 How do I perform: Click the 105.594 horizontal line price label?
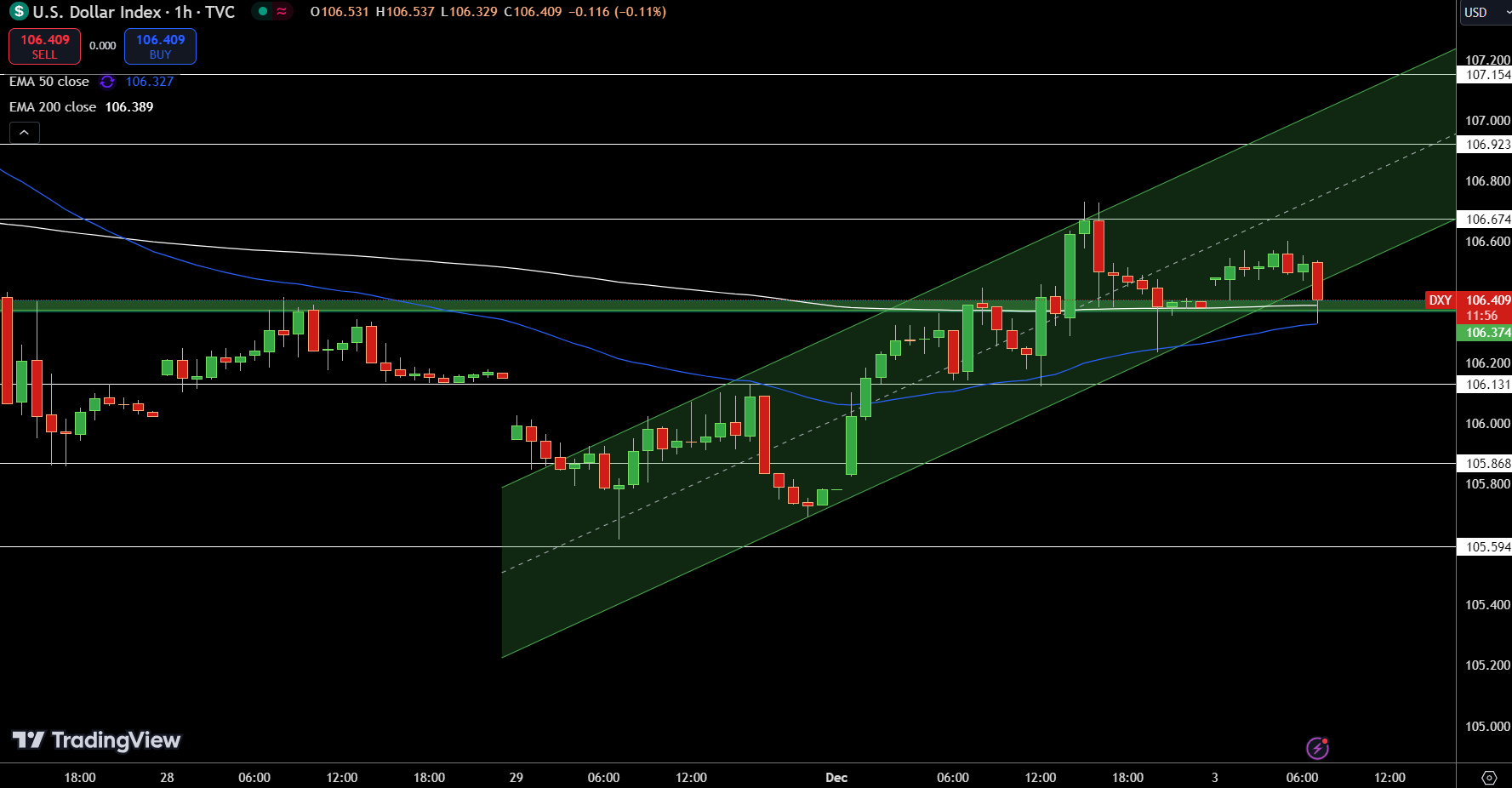click(x=1485, y=547)
